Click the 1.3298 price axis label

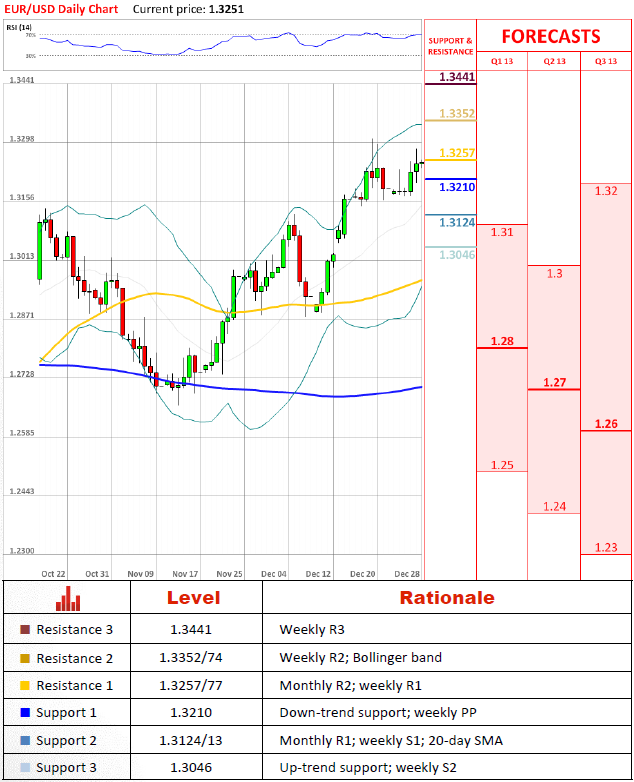coord(22,139)
